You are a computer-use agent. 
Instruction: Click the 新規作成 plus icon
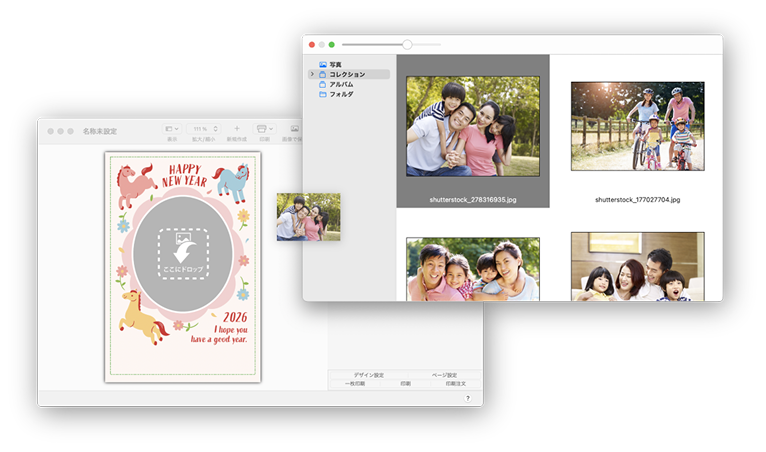click(x=237, y=129)
